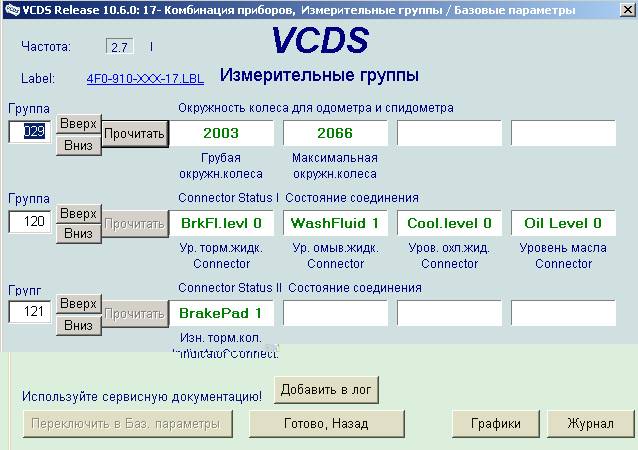Select the value 2003 field
638x450 pixels.
[221, 133]
